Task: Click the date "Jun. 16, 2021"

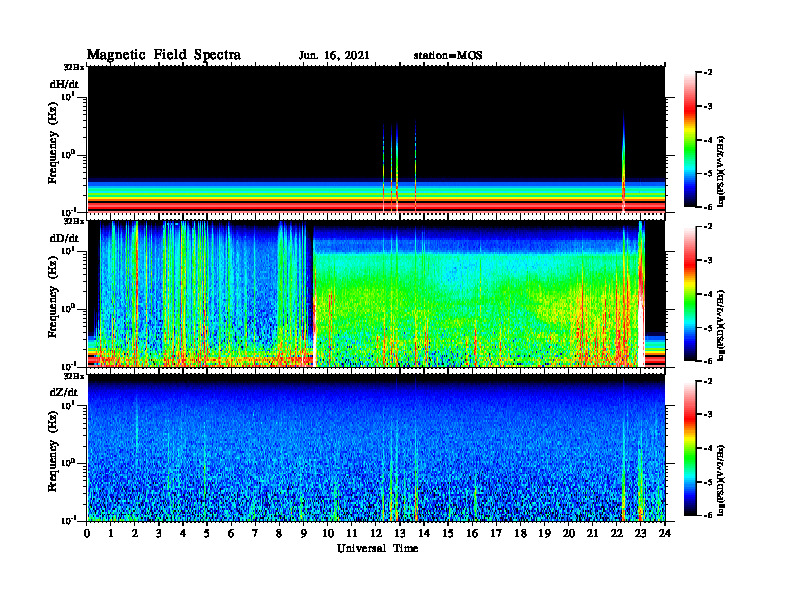Action: (x=334, y=56)
